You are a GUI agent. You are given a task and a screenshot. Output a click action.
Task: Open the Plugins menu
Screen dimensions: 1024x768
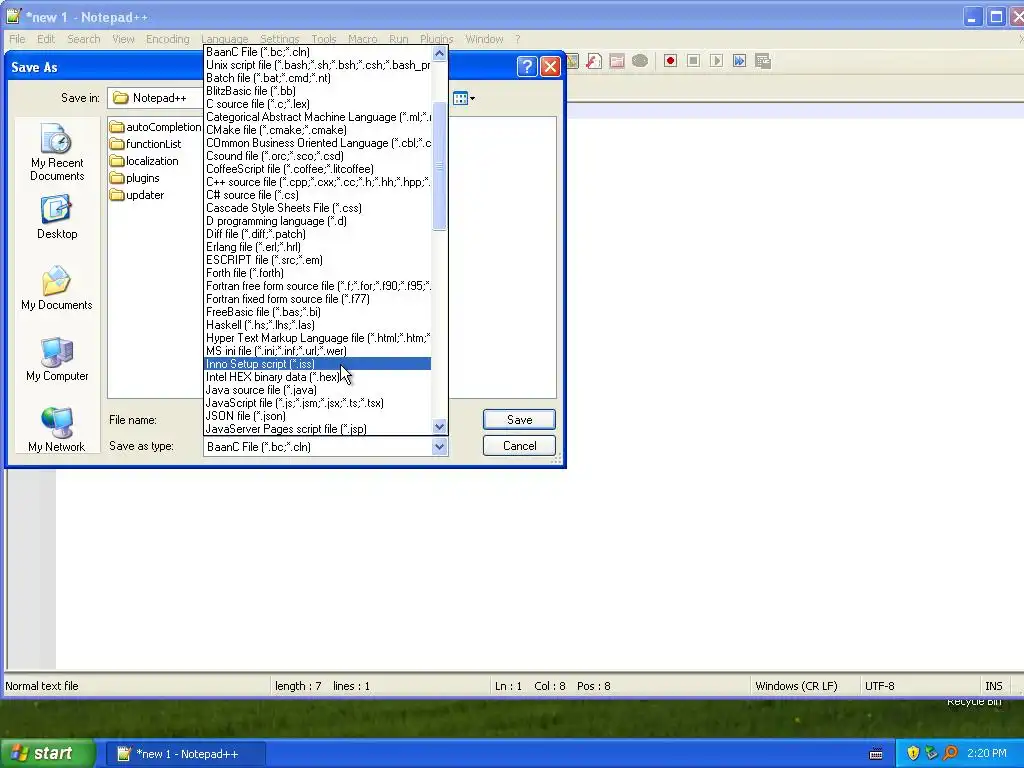click(436, 39)
